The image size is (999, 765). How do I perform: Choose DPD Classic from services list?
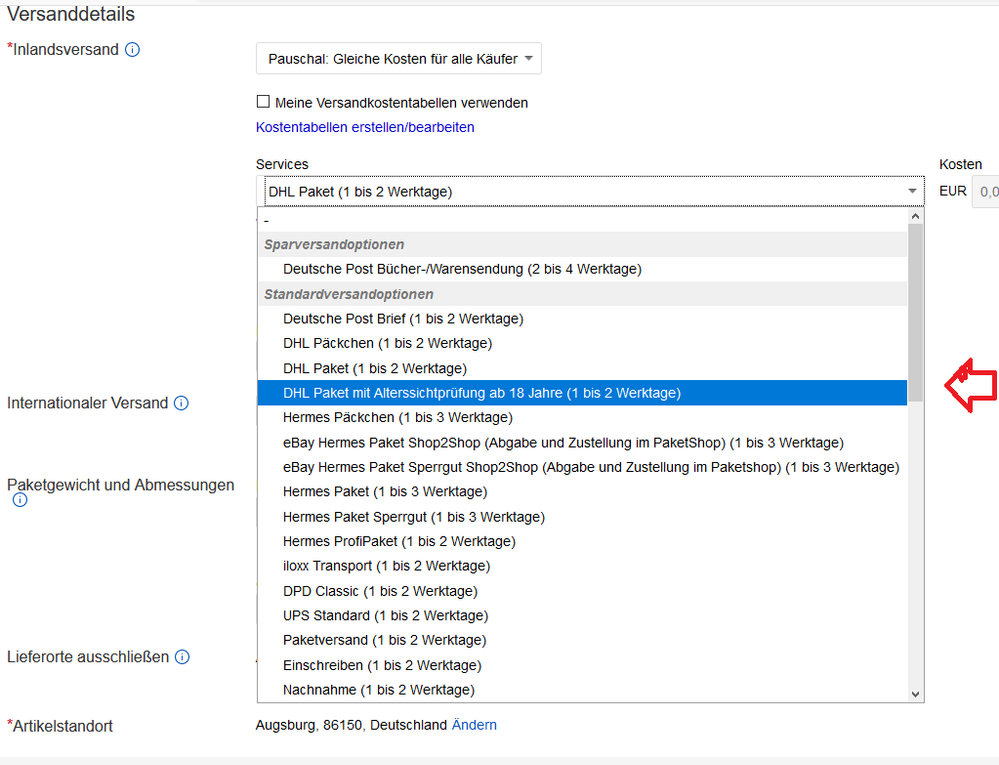pos(380,591)
